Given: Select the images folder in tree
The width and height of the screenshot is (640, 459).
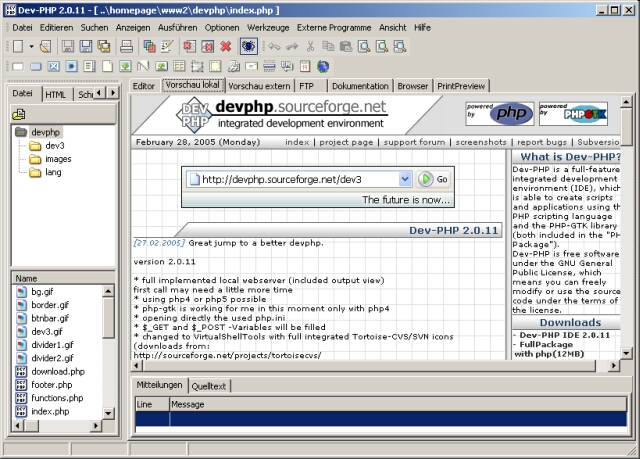Looking at the screenshot, I should coord(57,158).
